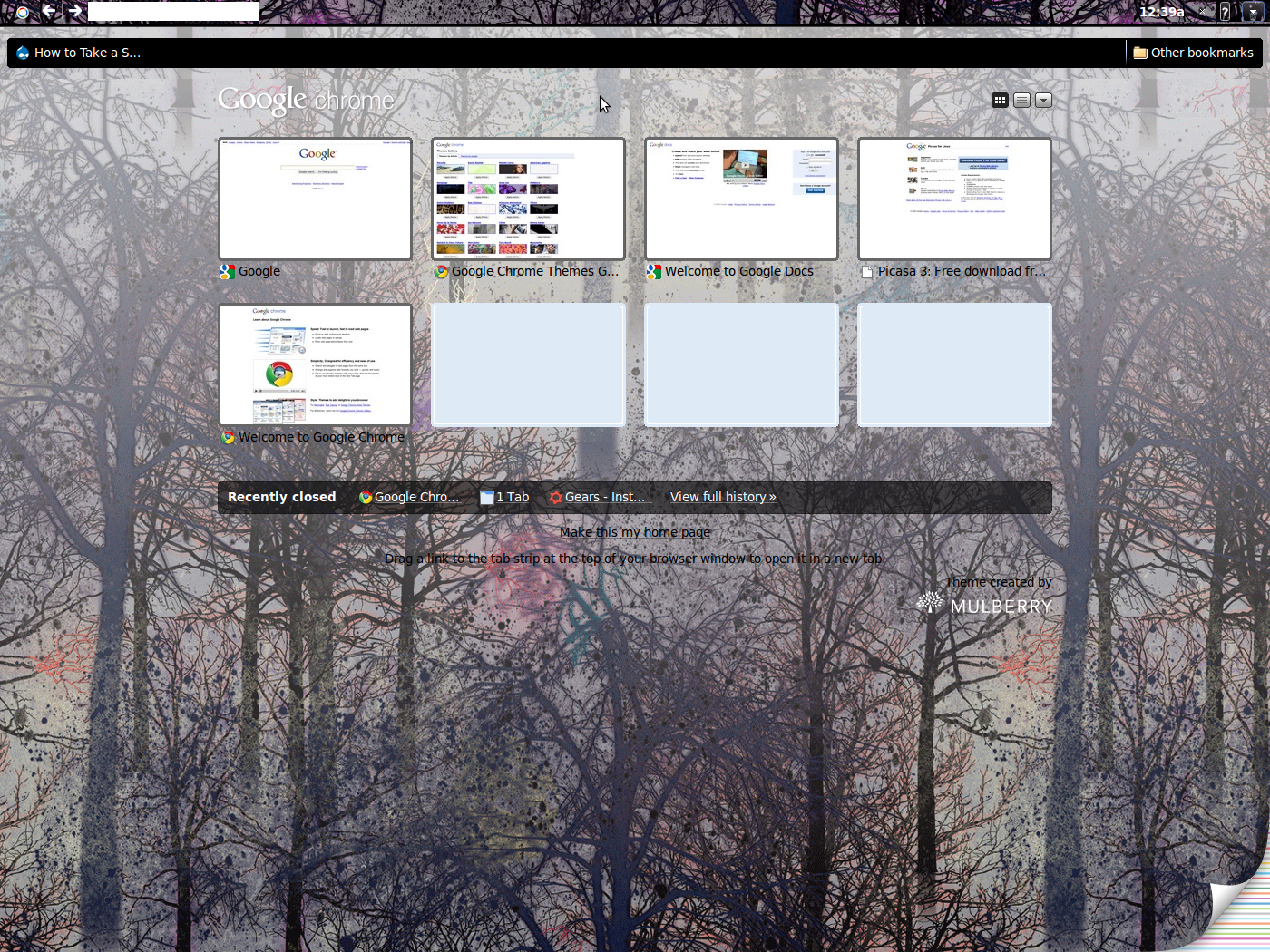Switch to list view of most visited
The height and width of the screenshot is (952, 1270).
1021,100
